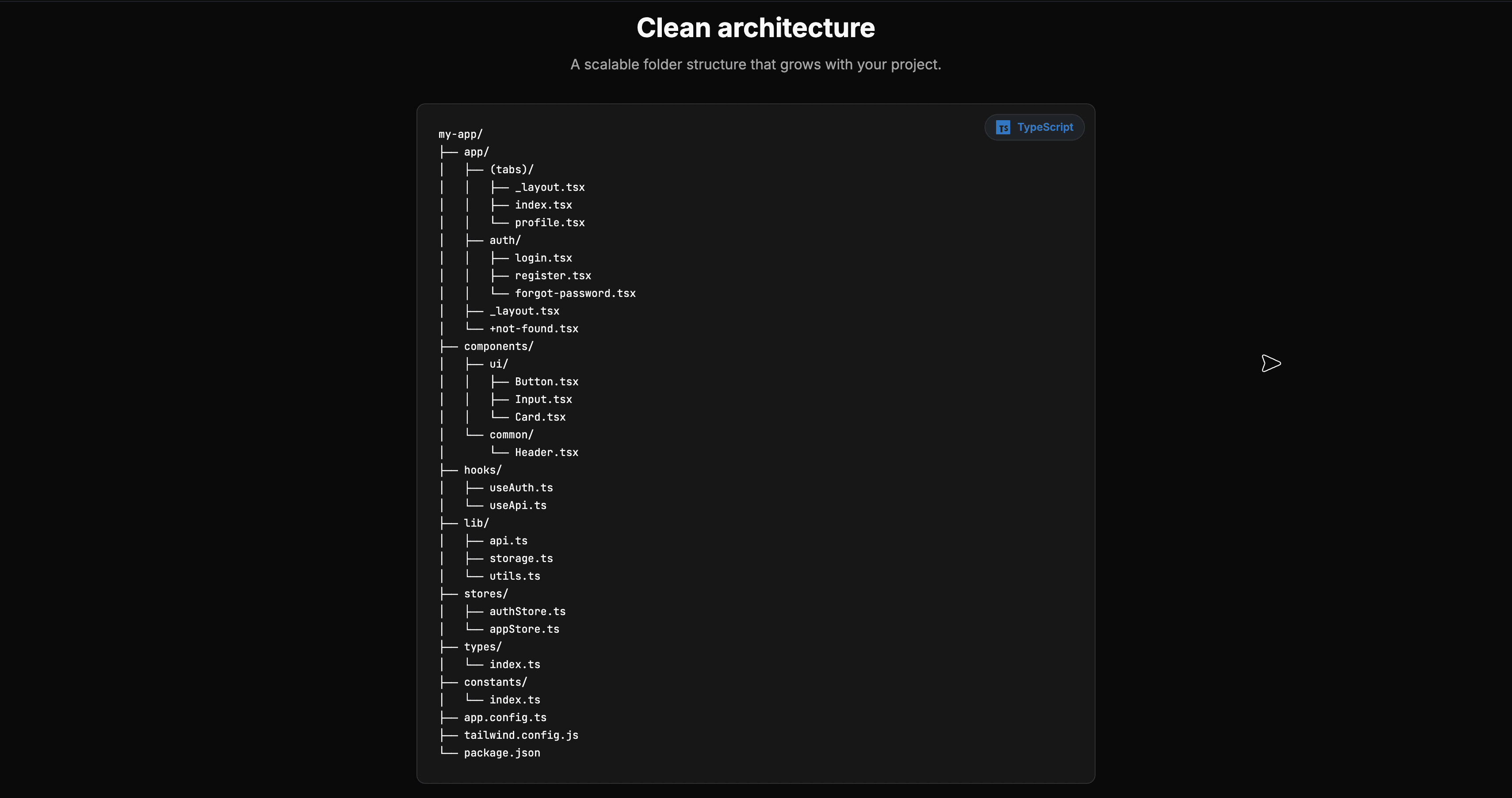Click app.config.ts near tree bottom

505,717
